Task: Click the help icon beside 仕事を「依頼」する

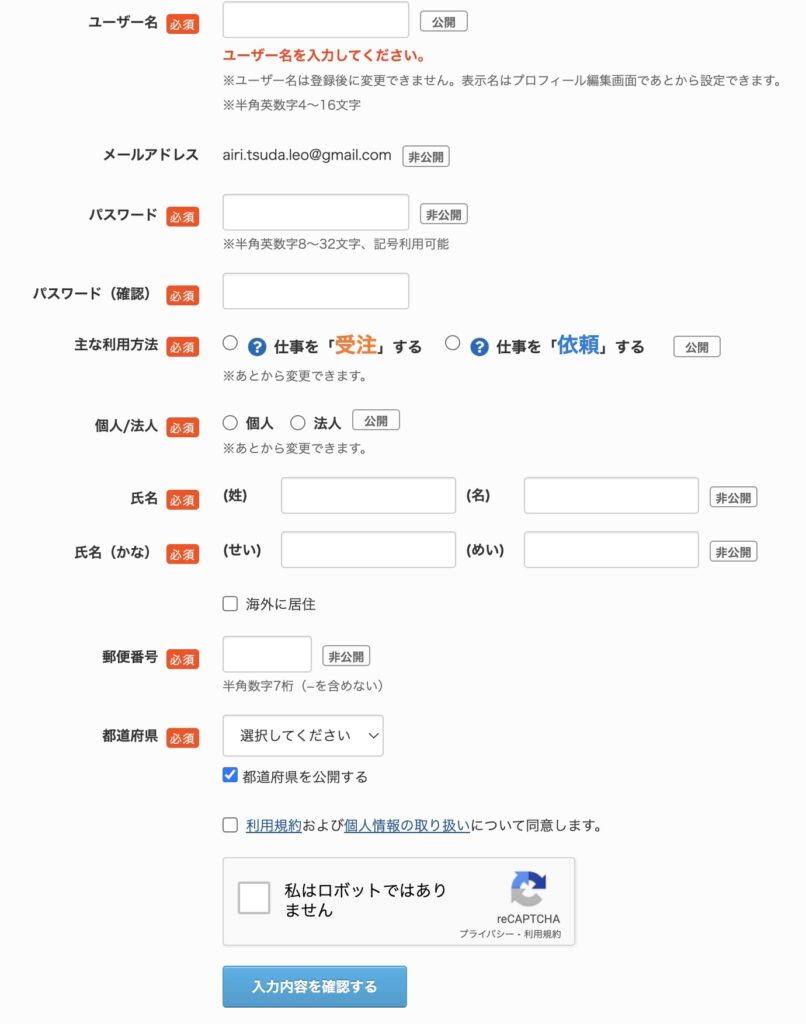Action: 479,347
